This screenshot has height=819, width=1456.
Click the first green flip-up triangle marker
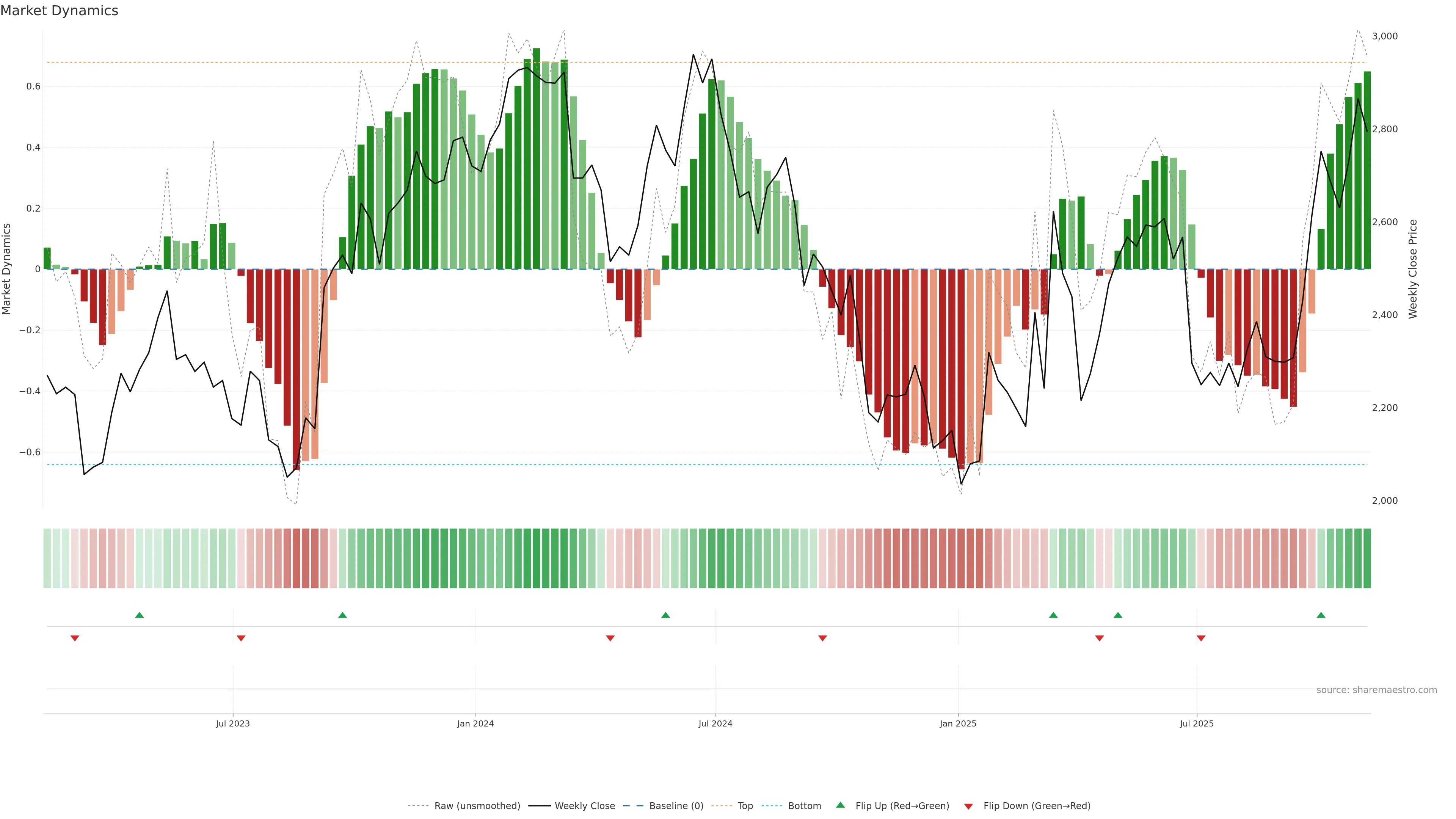pos(140,615)
